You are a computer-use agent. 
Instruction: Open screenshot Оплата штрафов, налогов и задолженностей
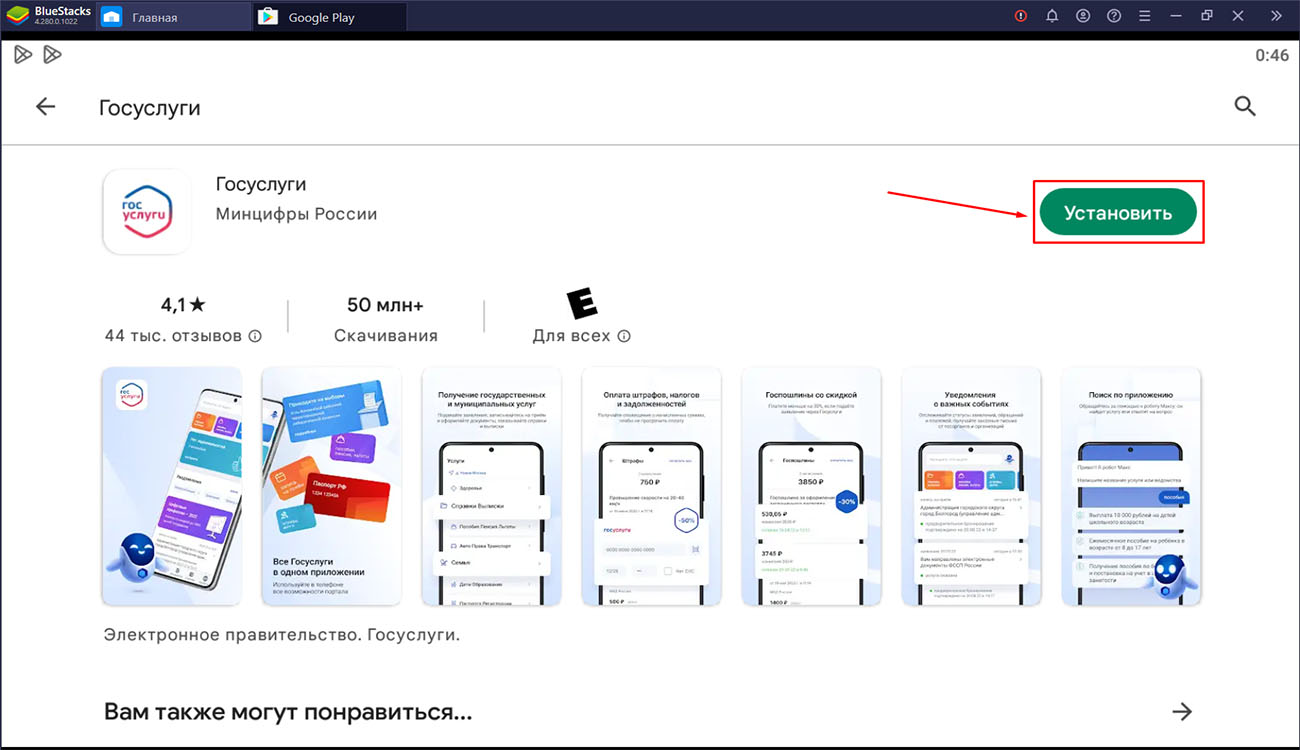point(651,486)
